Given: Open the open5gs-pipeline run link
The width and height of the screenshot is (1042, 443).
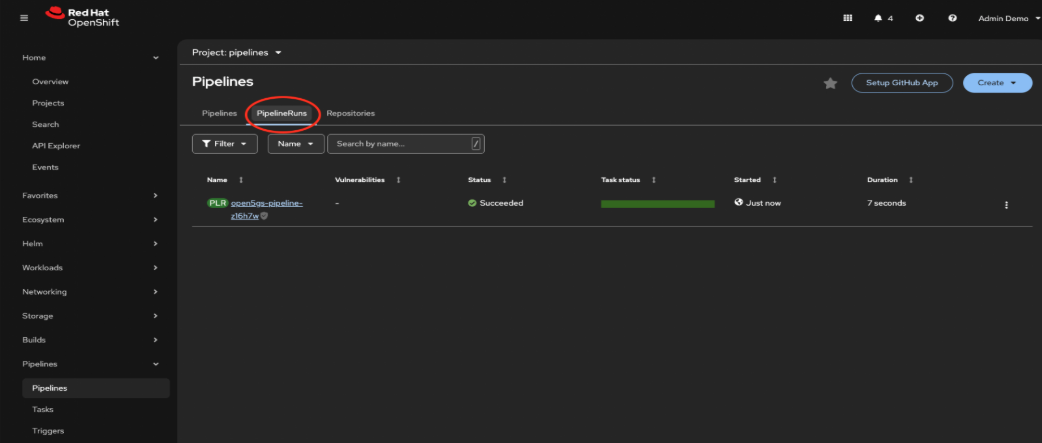Looking at the screenshot, I should [266, 203].
